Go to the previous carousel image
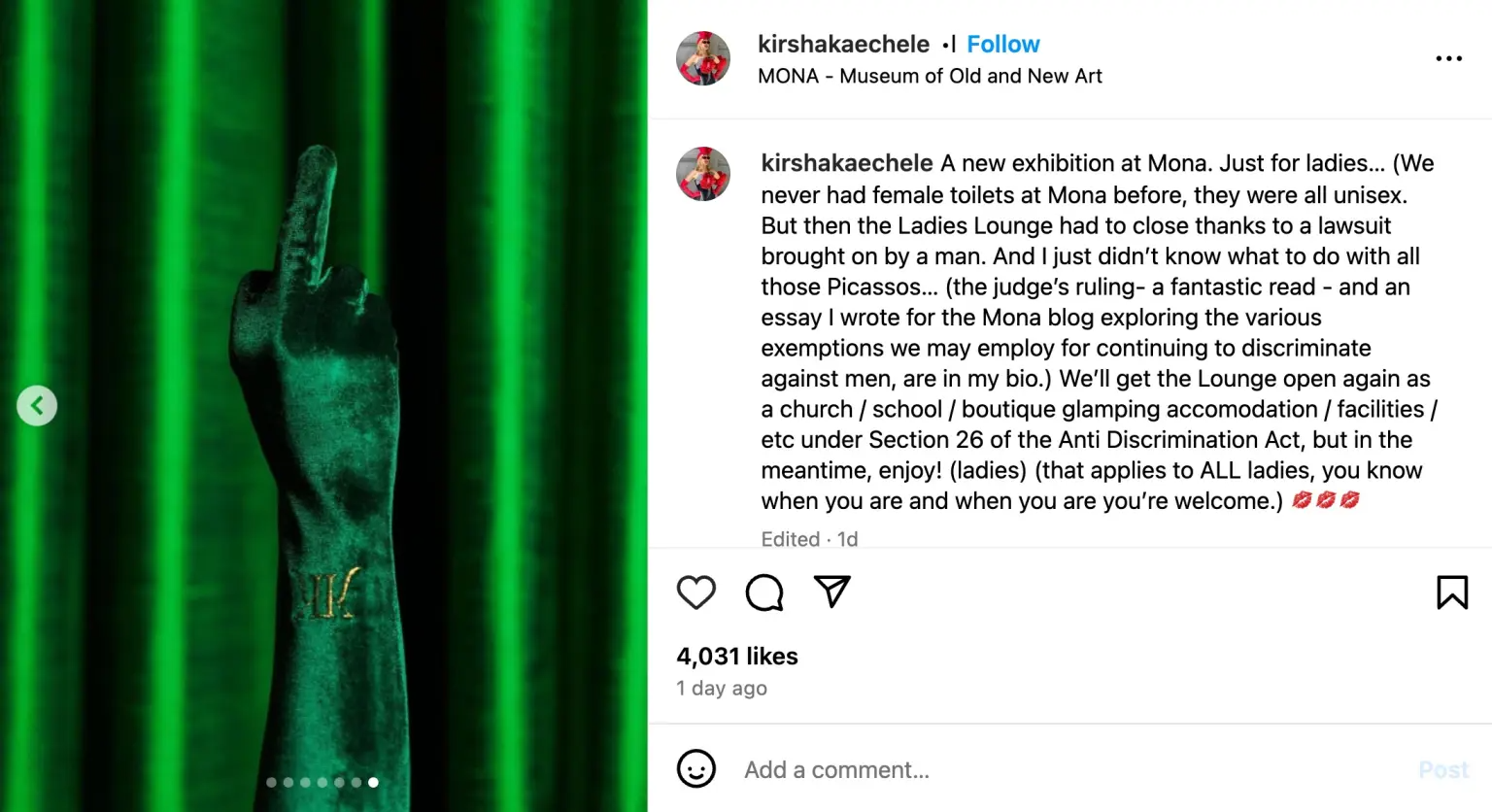 pyautogui.click(x=37, y=406)
